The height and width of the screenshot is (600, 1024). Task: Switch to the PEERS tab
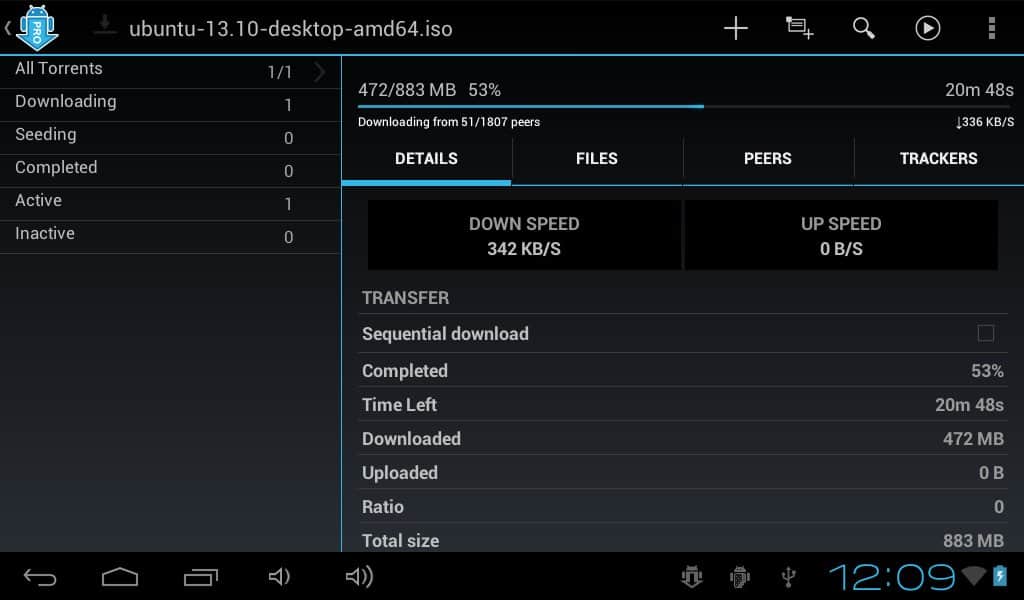tap(768, 159)
